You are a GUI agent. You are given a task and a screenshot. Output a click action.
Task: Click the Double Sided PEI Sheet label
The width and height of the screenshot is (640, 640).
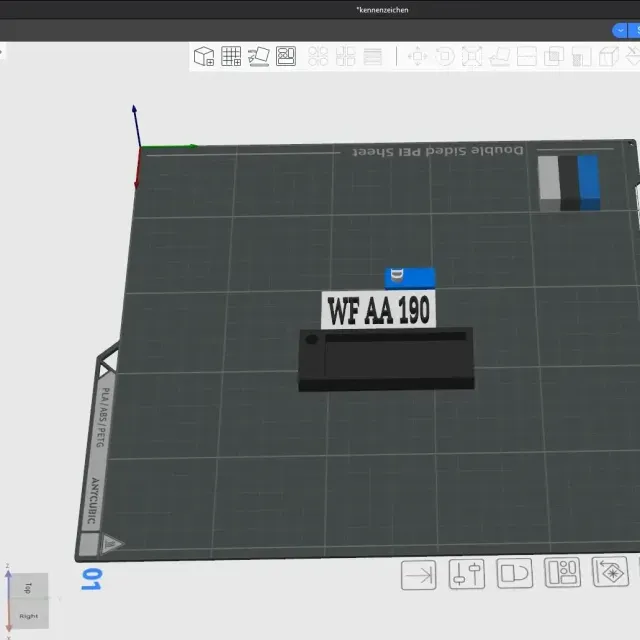438,151
